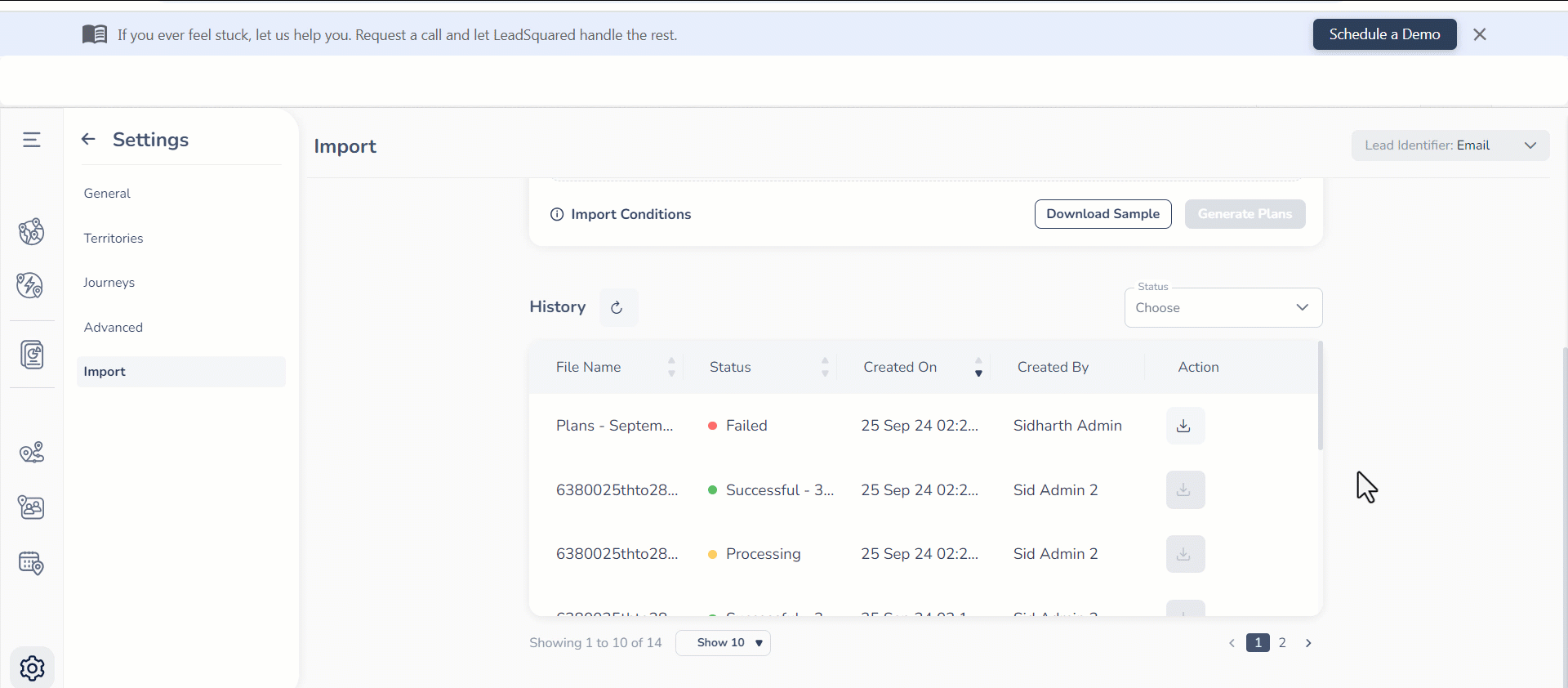
Task: Open the Journeys settings section
Action: (109, 283)
